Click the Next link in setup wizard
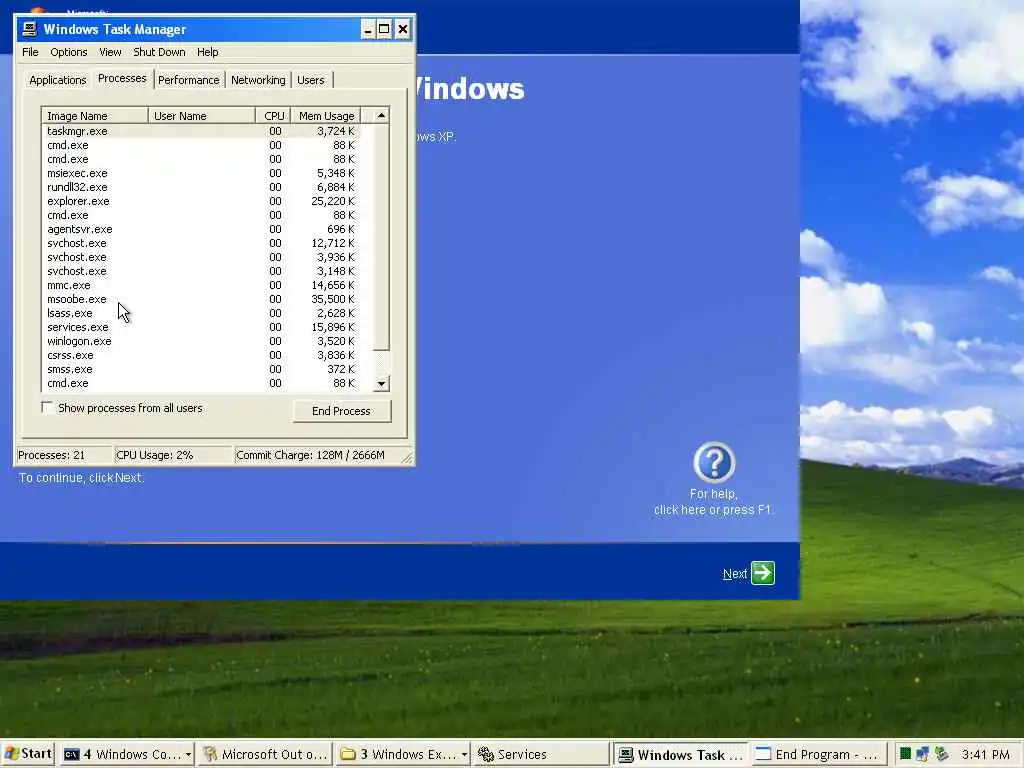 point(735,574)
